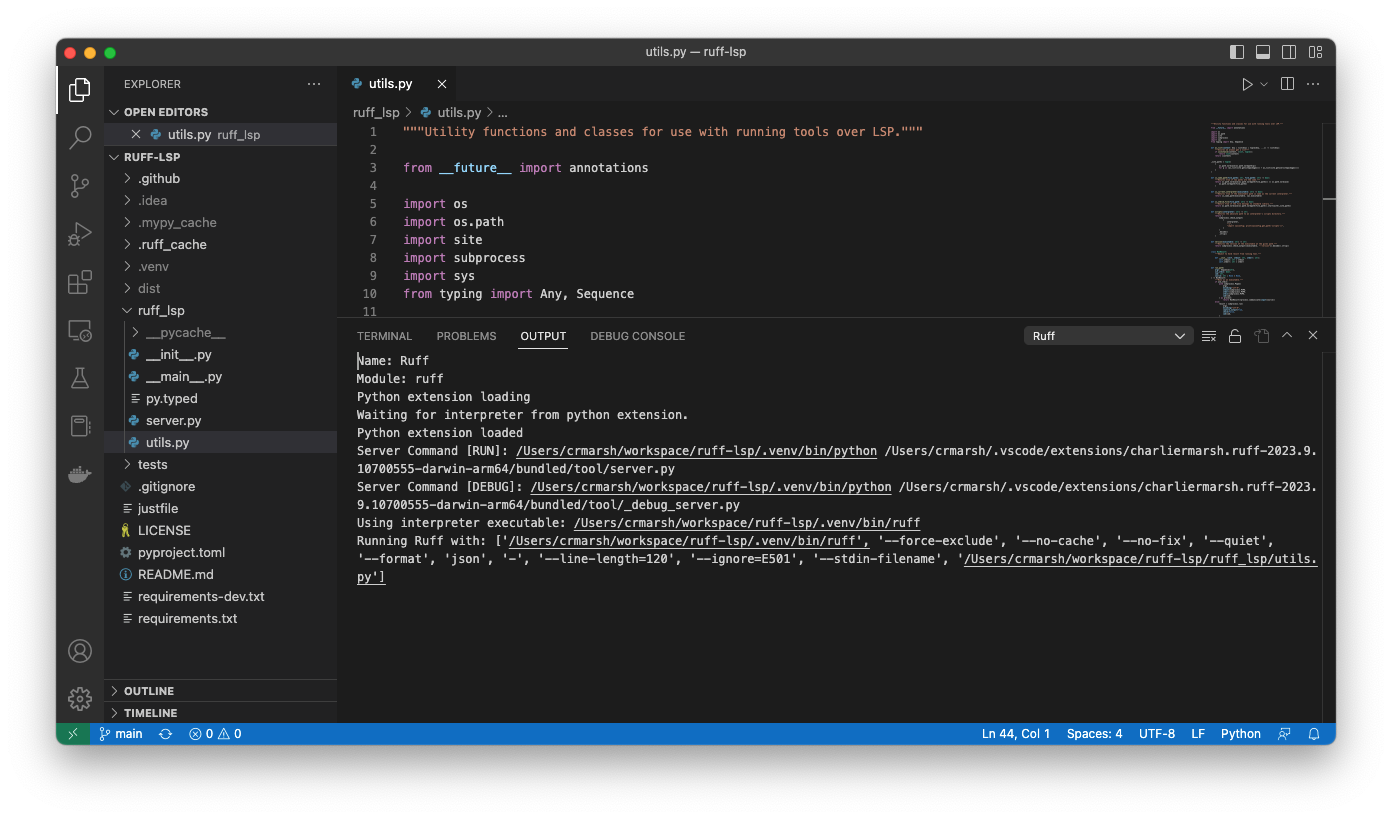Toggle the split editor layout button
Screen dimensions: 1392x819
tap(1287, 84)
